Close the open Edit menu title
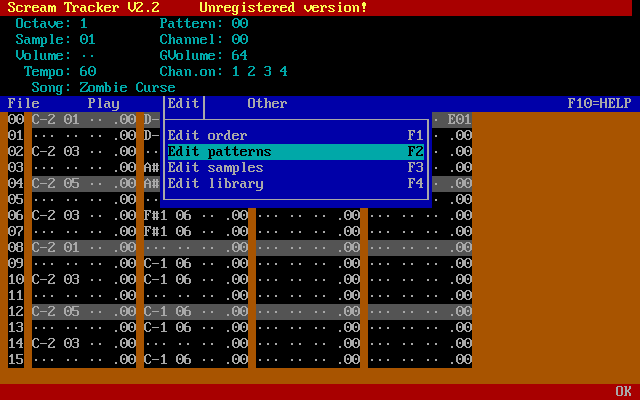 pyautogui.click(x=183, y=103)
